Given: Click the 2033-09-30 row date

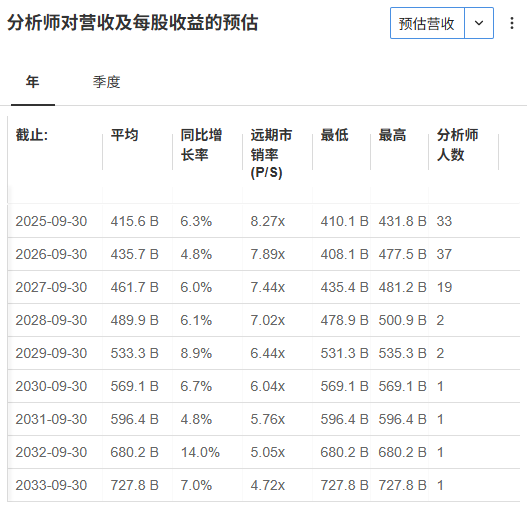Looking at the screenshot, I should [51, 485].
